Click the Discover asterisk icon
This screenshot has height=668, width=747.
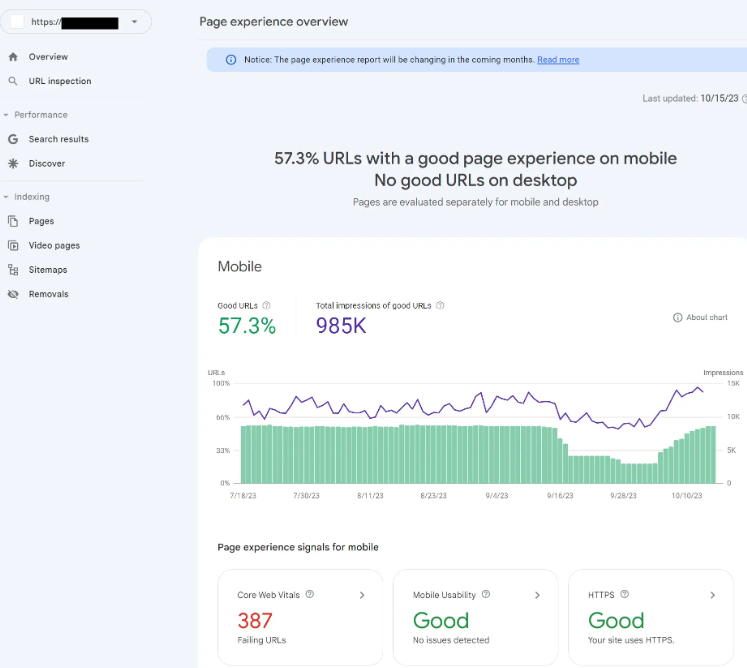point(13,163)
